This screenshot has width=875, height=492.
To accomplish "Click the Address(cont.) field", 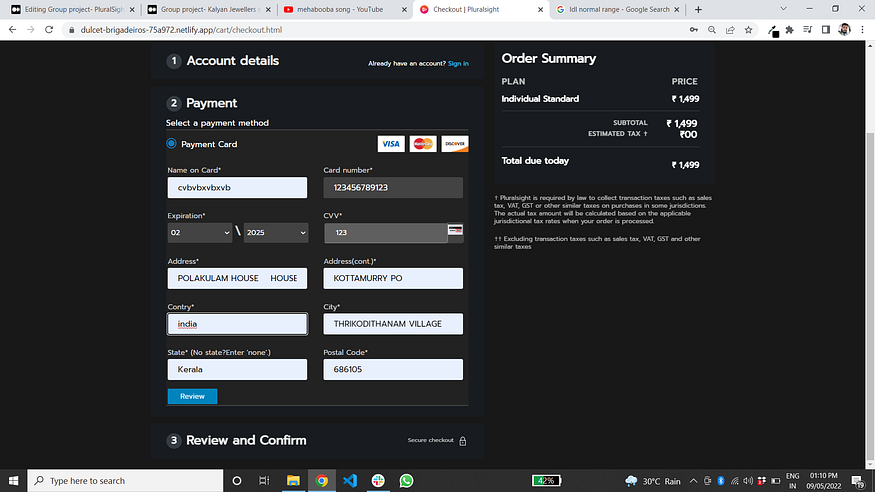I will 393,278.
